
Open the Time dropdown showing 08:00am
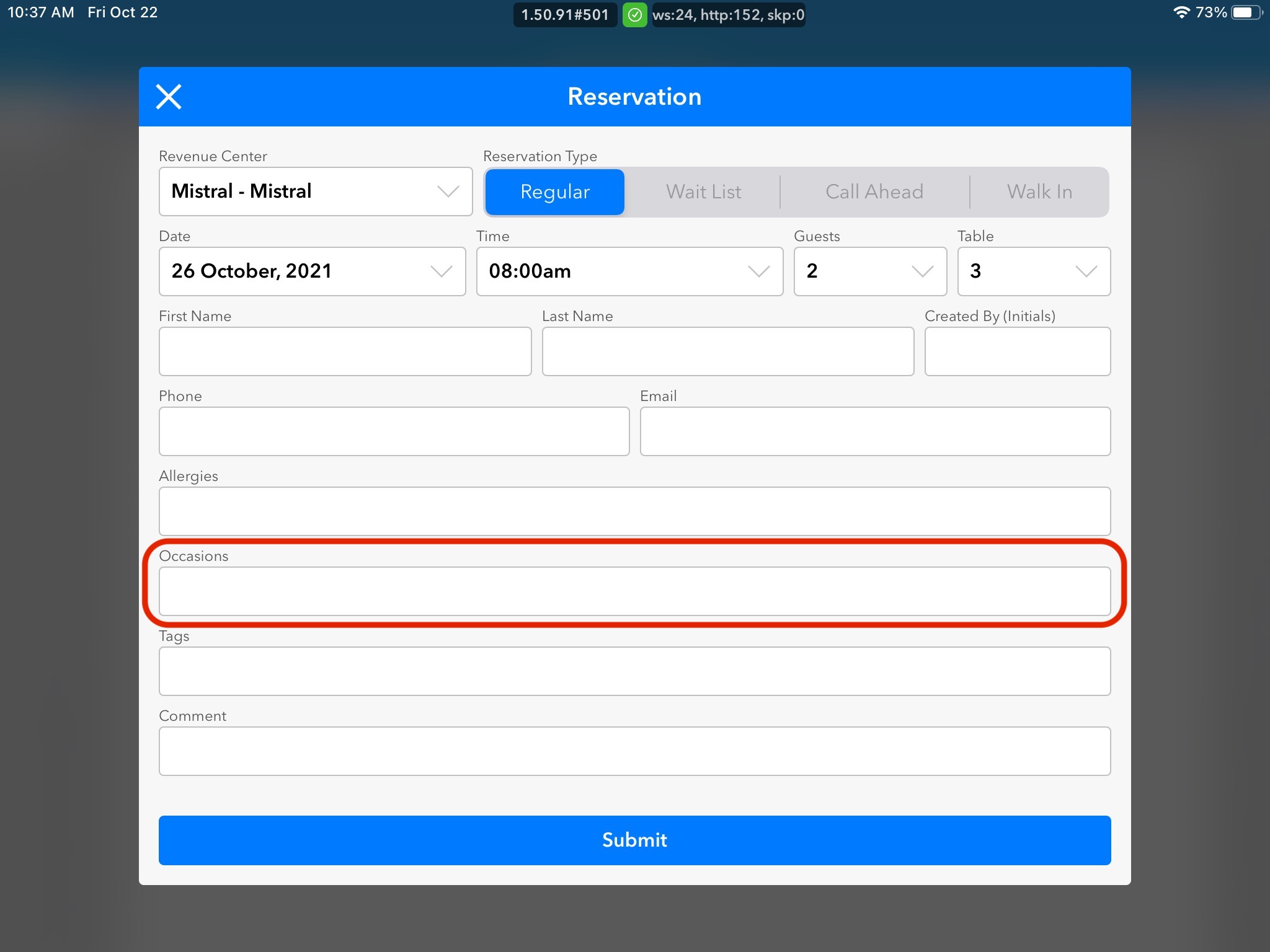tap(629, 271)
